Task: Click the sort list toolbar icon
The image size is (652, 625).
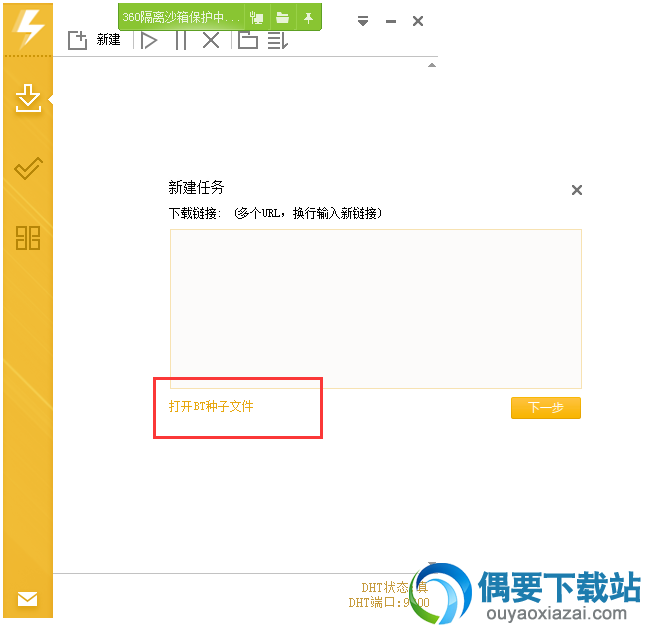Action: pos(278,41)
